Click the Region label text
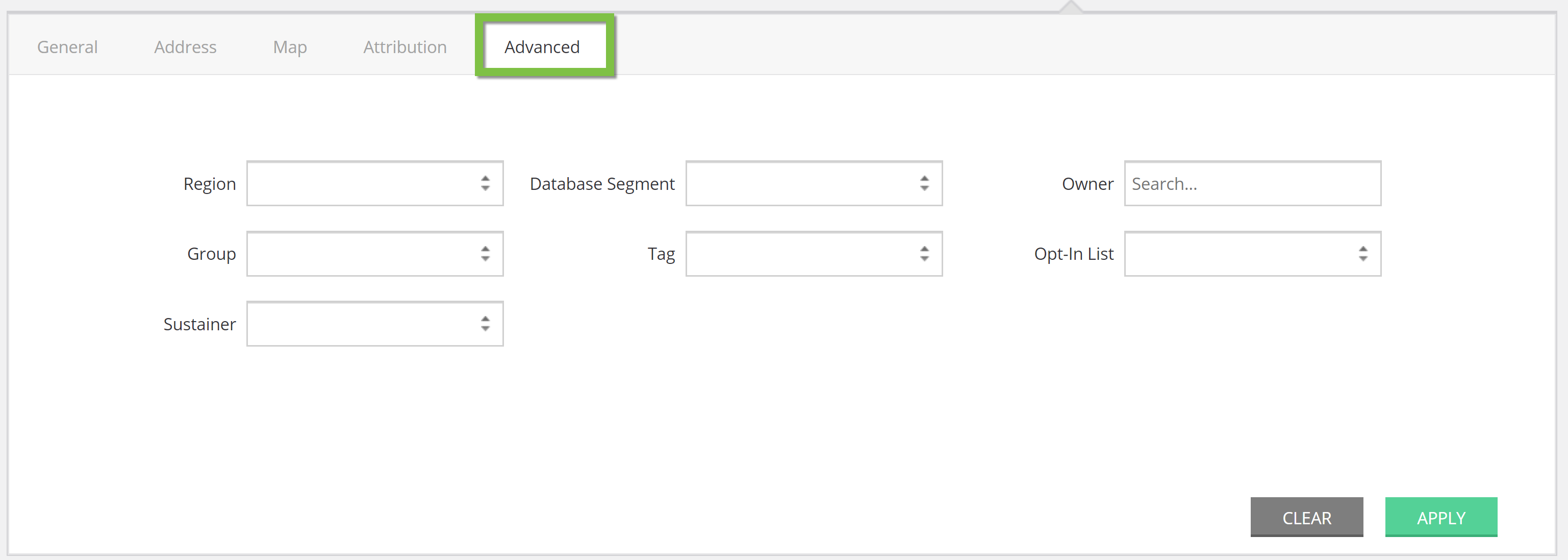This screenshot has height=560, width=1568. 210,184
